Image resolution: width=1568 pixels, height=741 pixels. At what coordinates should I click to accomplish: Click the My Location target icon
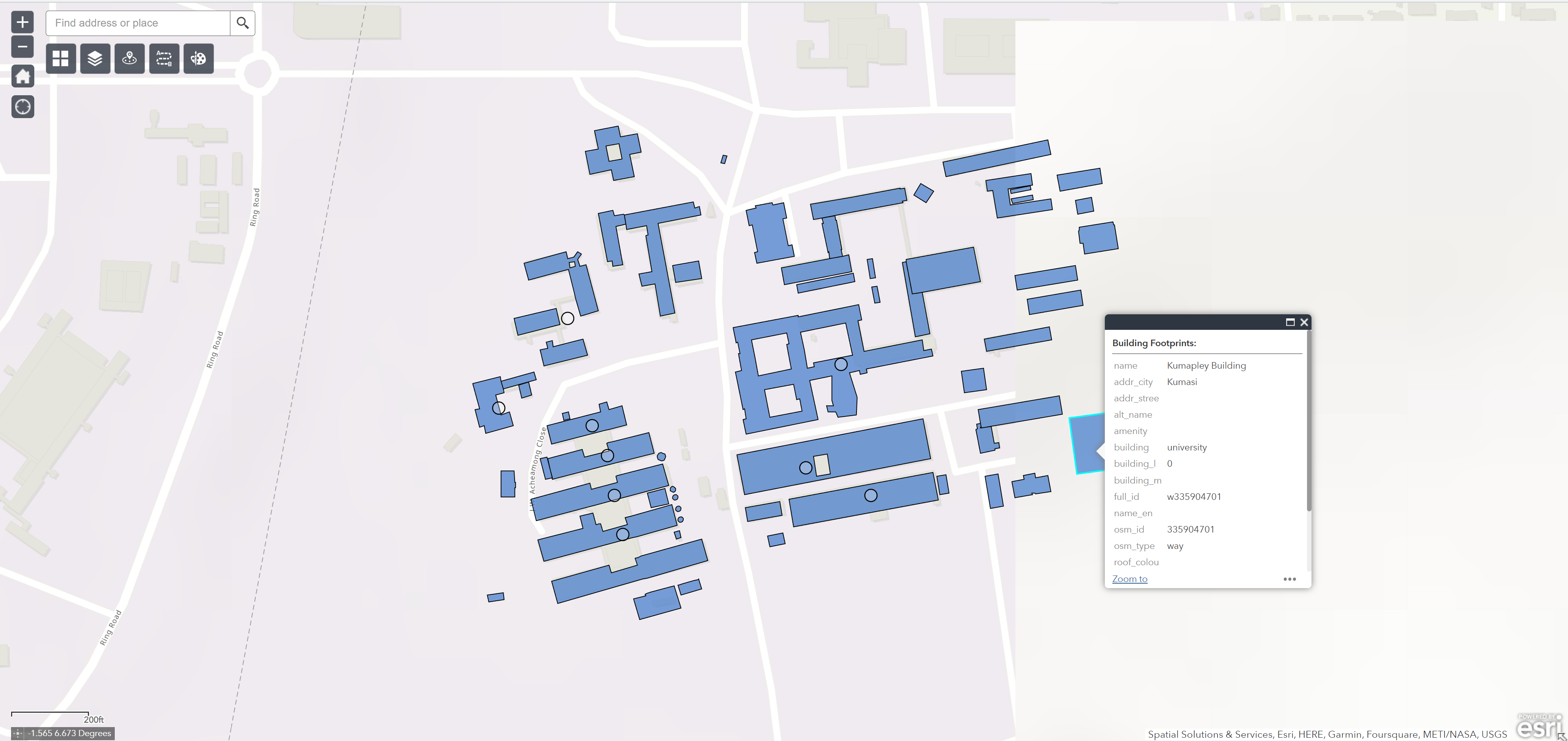pyautogui.click(x=22, y=107)
